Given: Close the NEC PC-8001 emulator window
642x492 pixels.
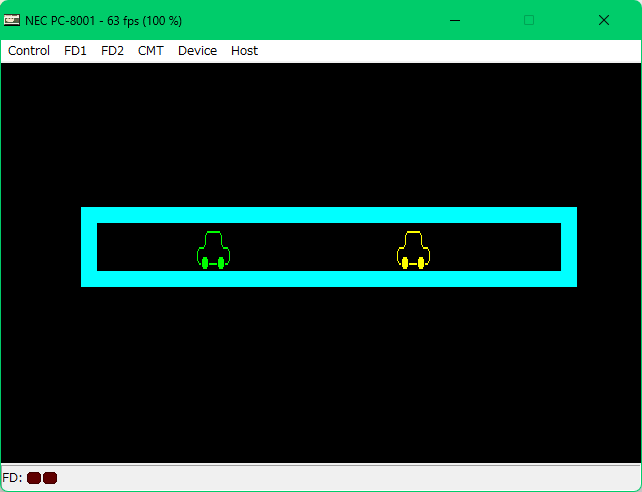Looking at the screenshot, I should tap(604, 20).
